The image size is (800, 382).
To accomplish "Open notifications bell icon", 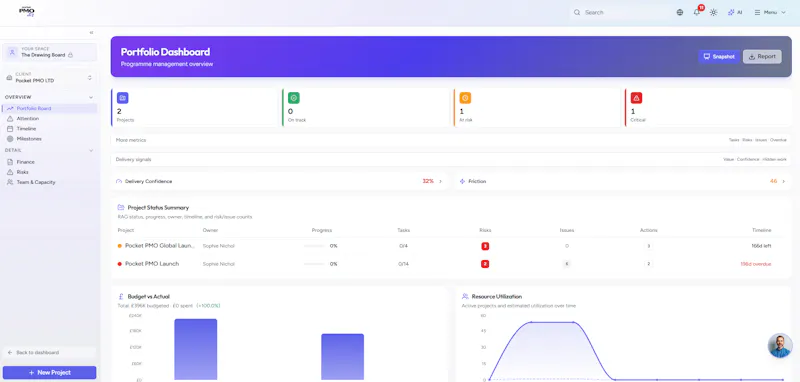I will point(697,12).
